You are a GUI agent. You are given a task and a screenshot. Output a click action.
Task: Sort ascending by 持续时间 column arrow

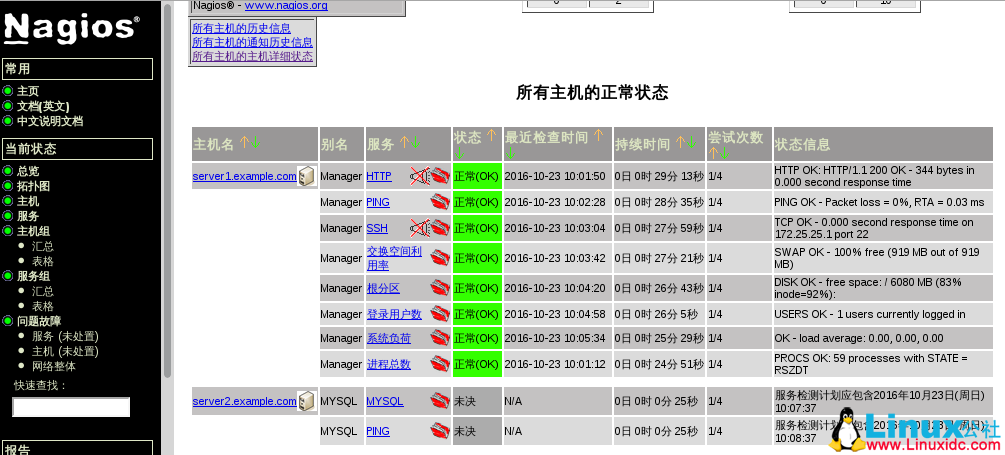pos(681,143)
